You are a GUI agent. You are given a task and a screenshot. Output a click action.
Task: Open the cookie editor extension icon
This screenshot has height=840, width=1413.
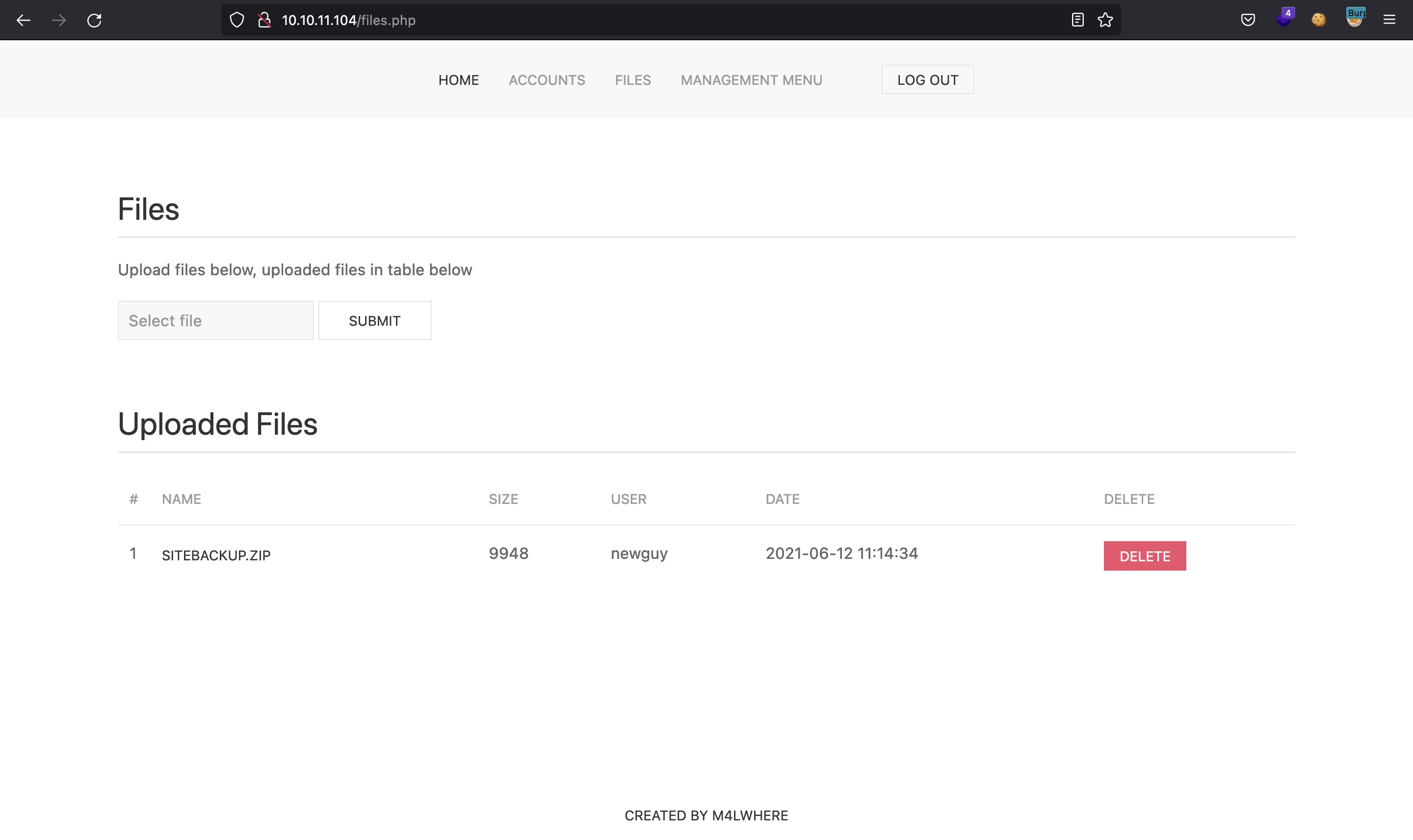(1318, 21)
